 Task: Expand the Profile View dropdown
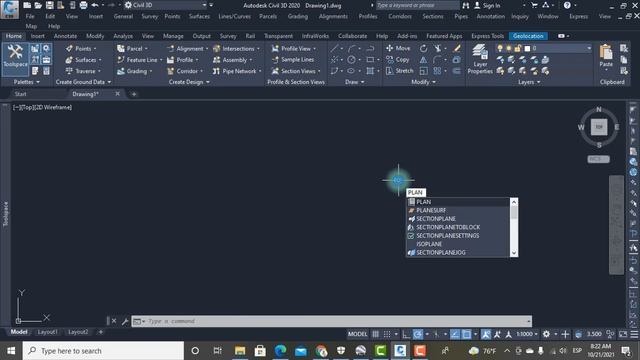(x=315, y=49)
